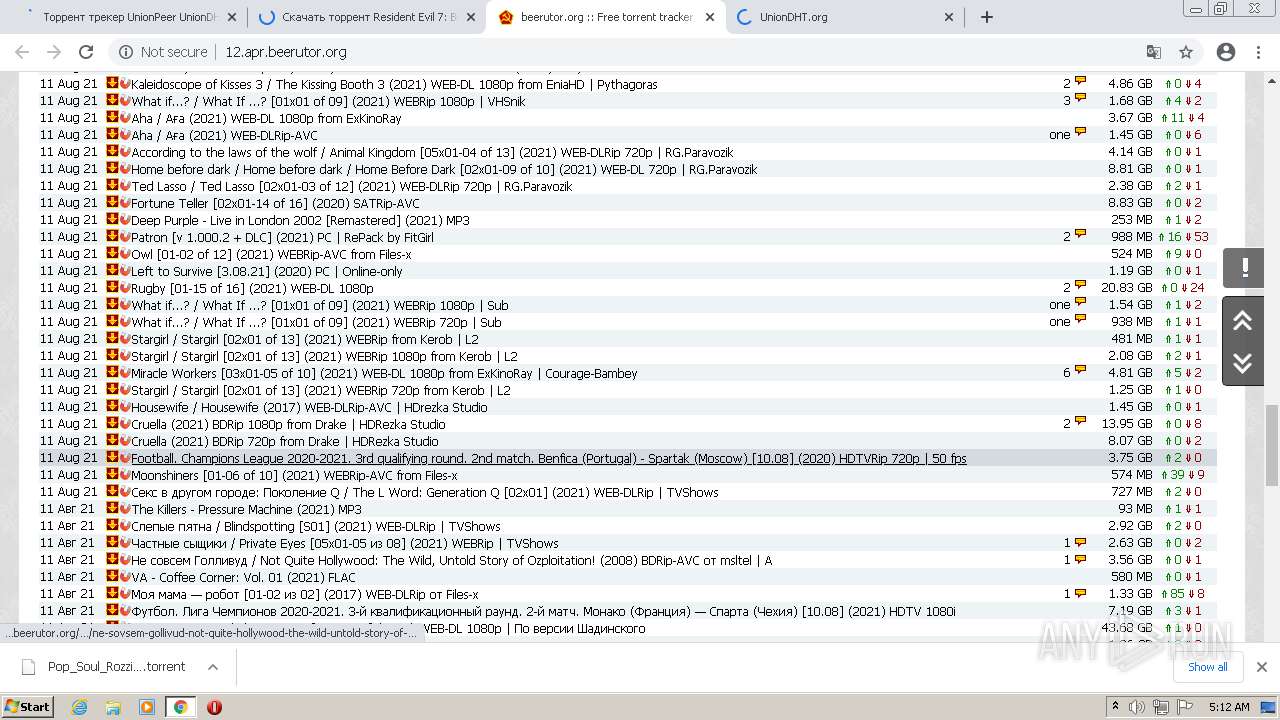Click the 20.83 GB size of Rugby
This screenshot has height=720, width=1280.
[x=1126, y=288]
